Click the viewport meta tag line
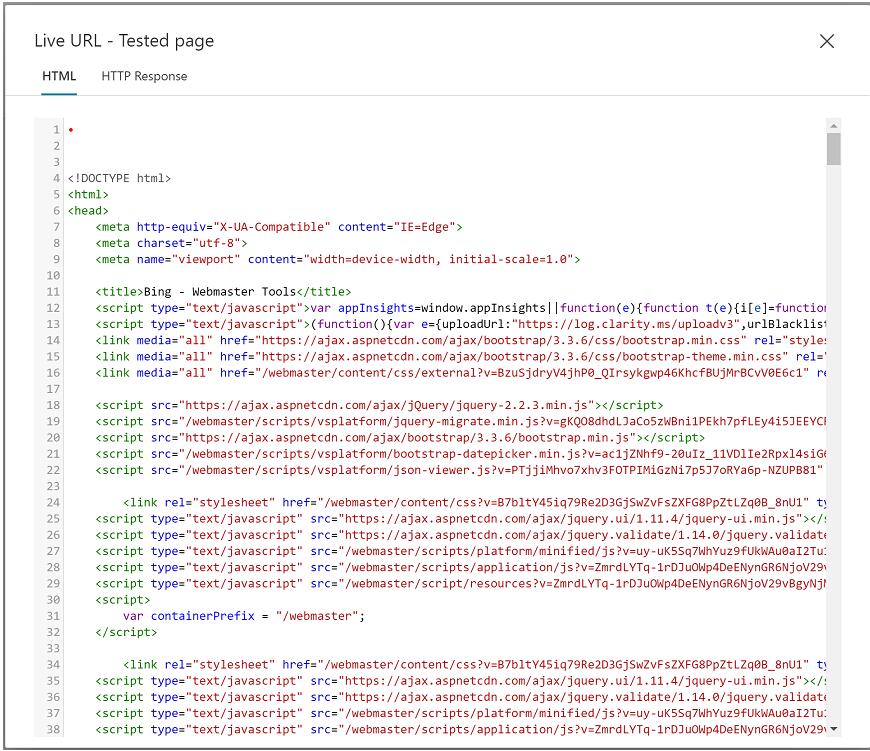This screenshot has height=751, width=870. [x=338, y=259]
